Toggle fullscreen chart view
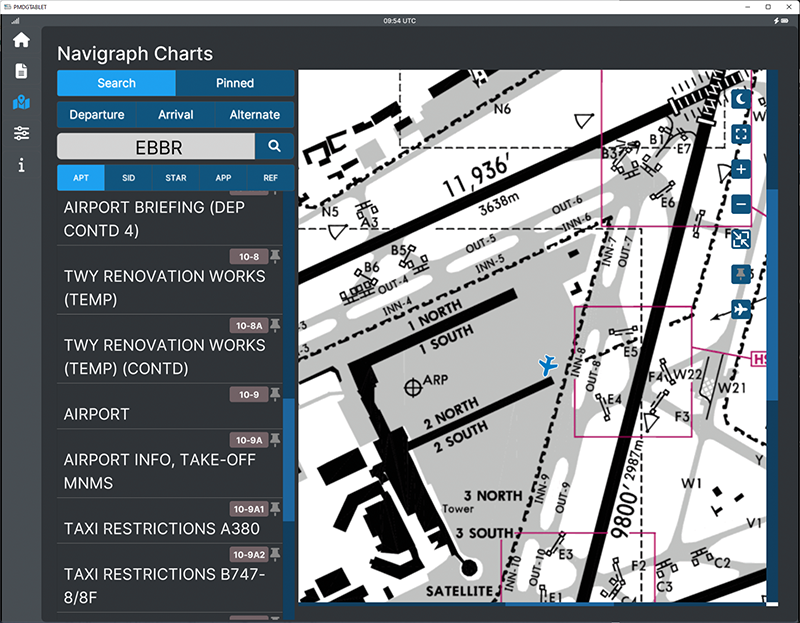800x623 pixels. pyautogui.click(x=741, y=133)
